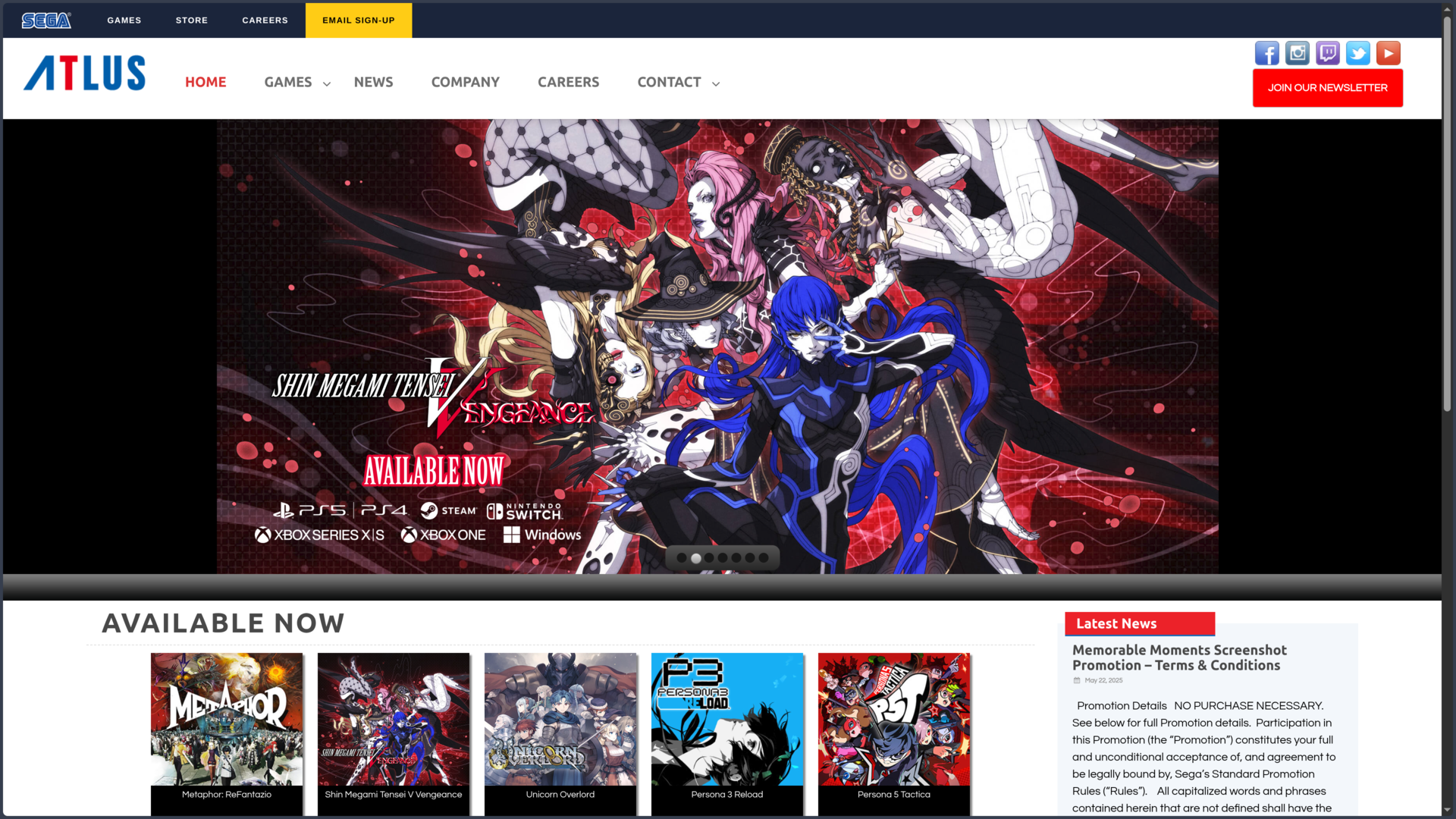Viewport: 1456px width, 819px height.
Task: Open the Twitter social icon
Action: click(x=1358, y=53)
